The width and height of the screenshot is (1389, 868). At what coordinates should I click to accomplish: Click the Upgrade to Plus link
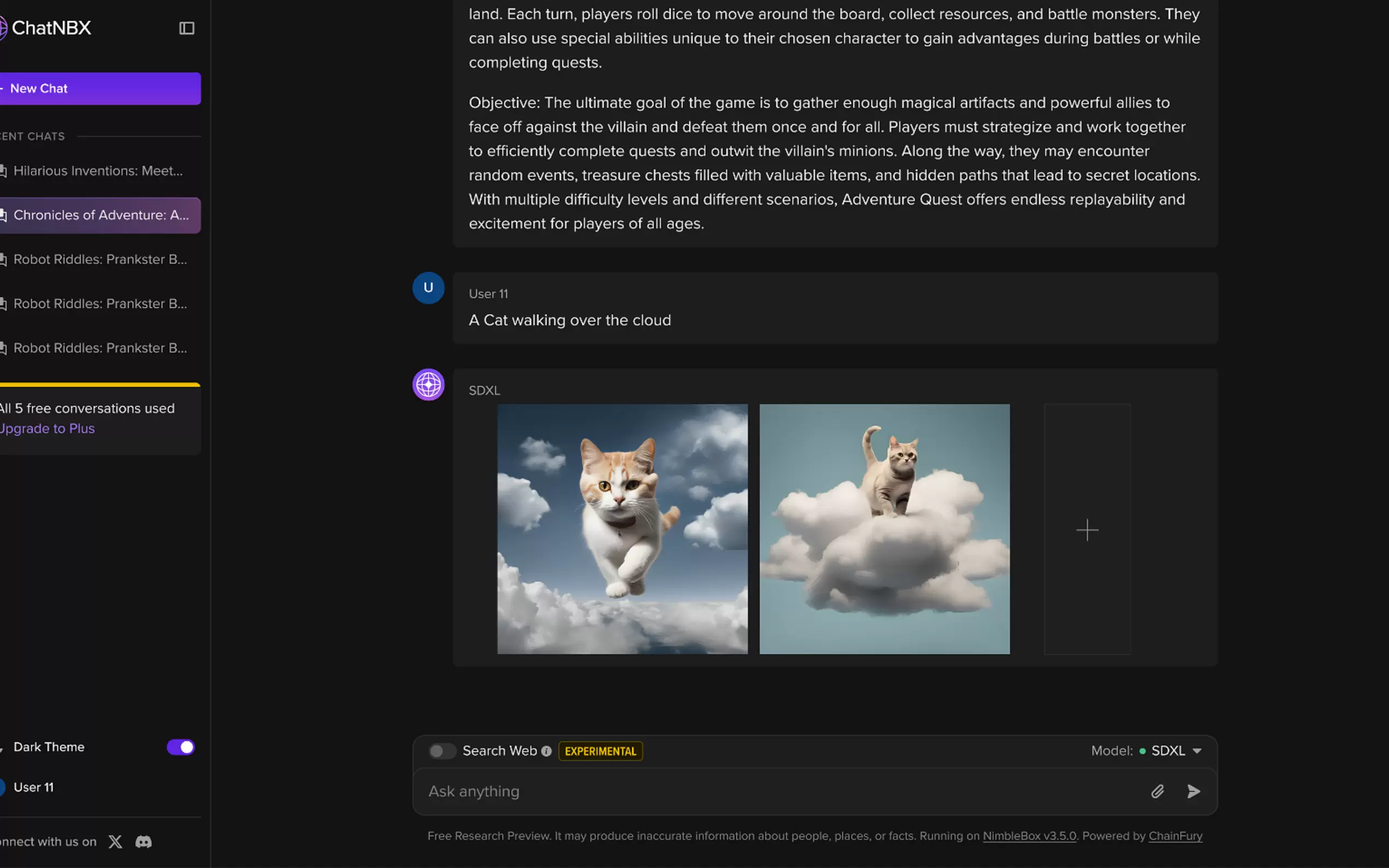tap(47, 429)
